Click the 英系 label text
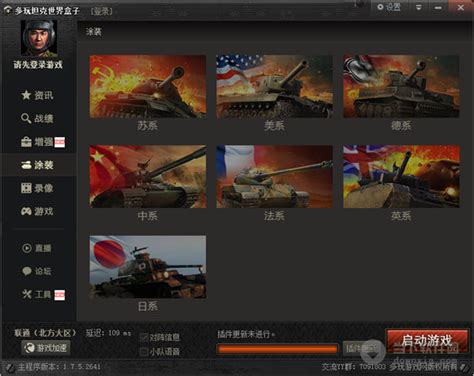 pyautogui.click(x=401, y=216)
